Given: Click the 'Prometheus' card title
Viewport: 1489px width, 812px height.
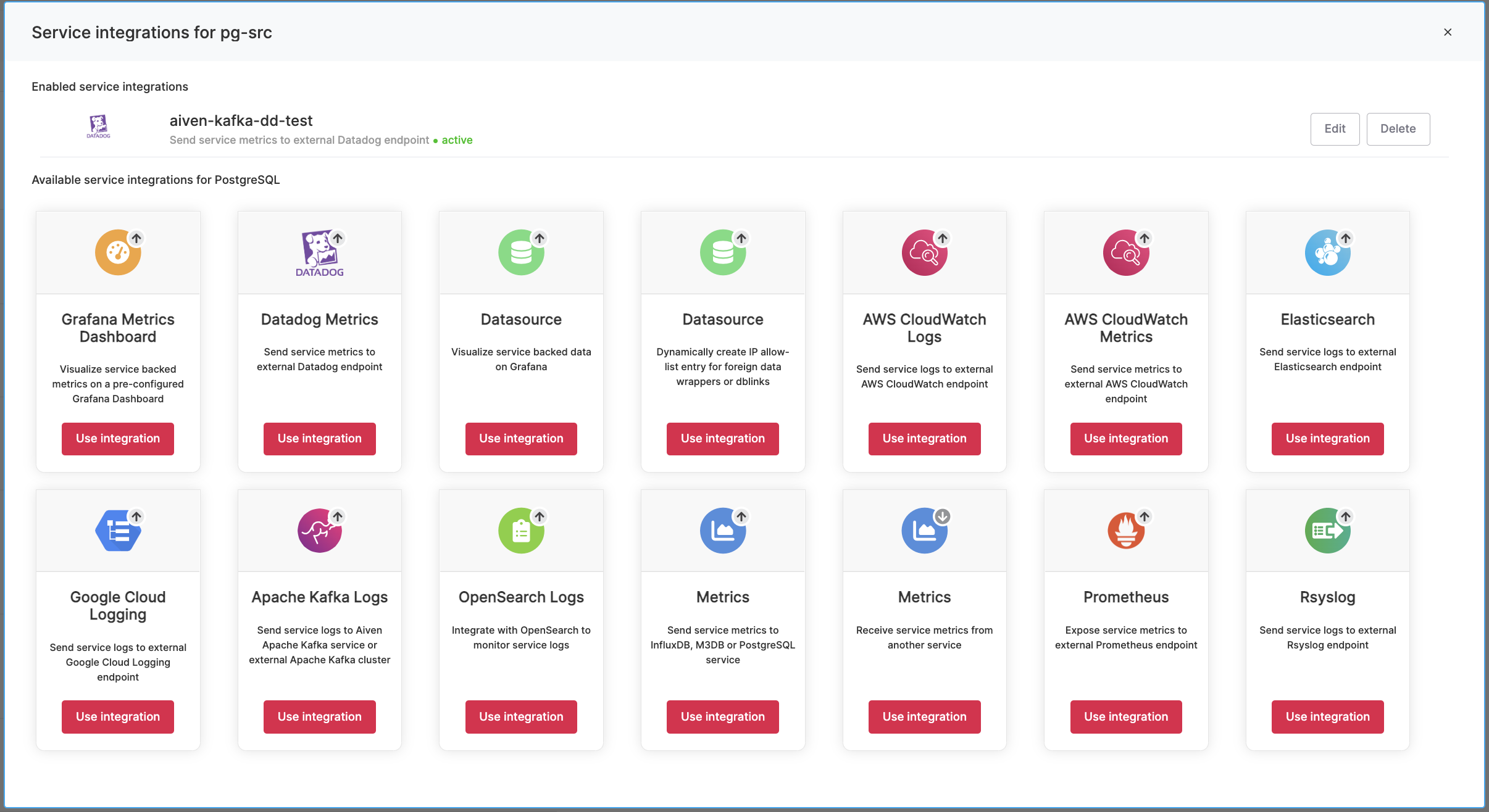Looking at the screenshot, I should (x=1126, y=597).
